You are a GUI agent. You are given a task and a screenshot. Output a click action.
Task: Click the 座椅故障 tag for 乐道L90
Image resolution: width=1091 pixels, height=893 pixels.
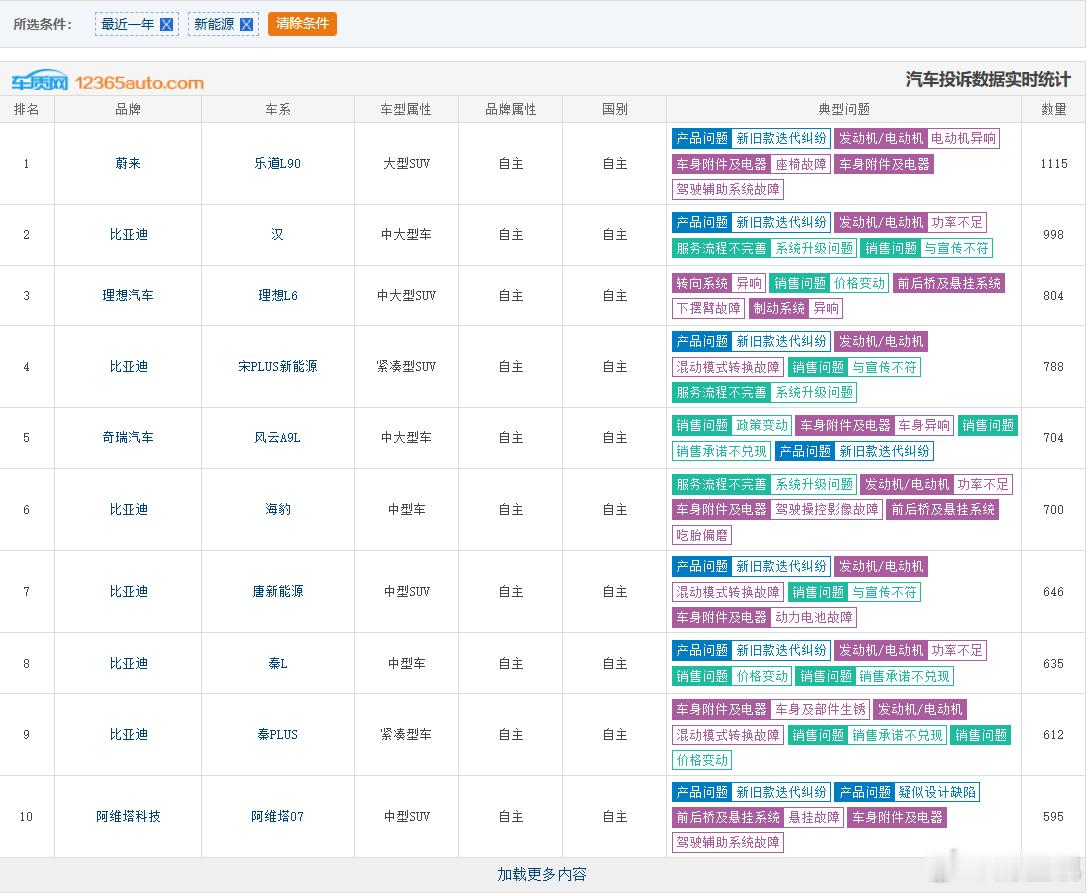tap(801, 164)
